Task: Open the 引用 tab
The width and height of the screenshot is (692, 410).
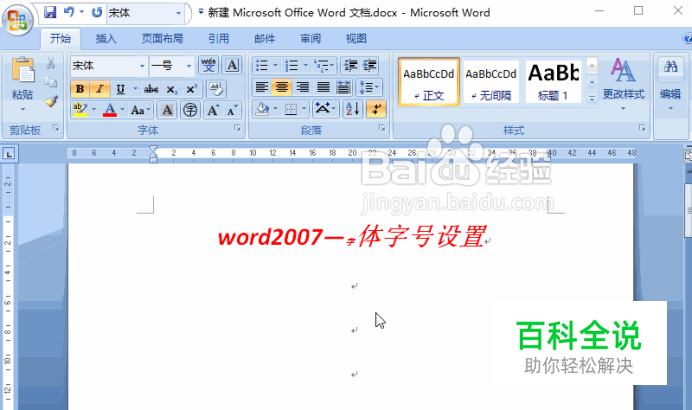Action: (218, 38)
